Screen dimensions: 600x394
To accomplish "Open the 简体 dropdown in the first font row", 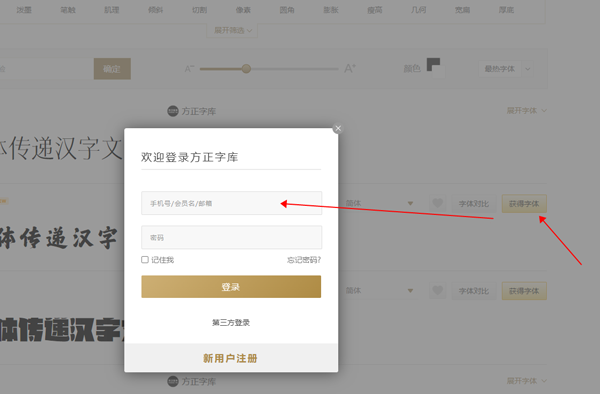I will tap(379, 203).
